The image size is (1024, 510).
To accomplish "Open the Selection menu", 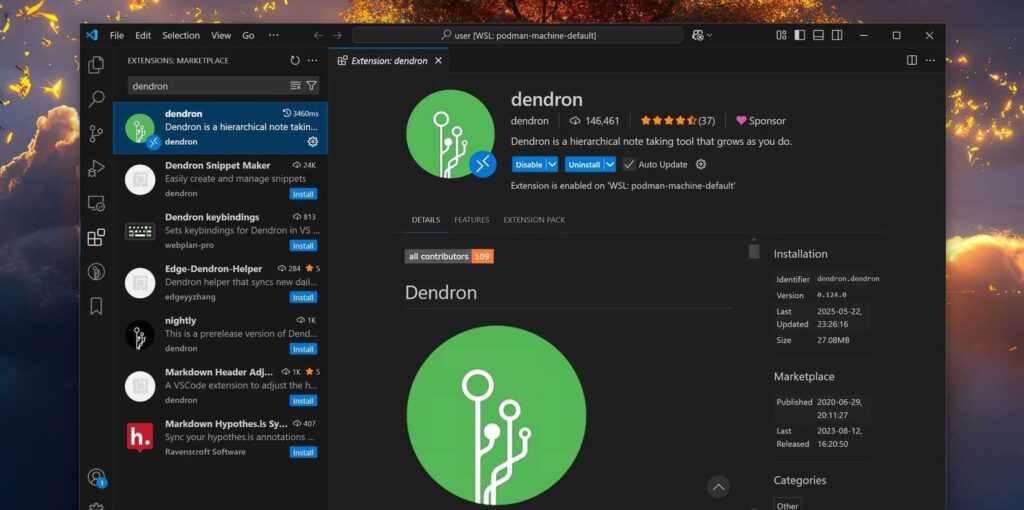I will click(x=181, y=35).
